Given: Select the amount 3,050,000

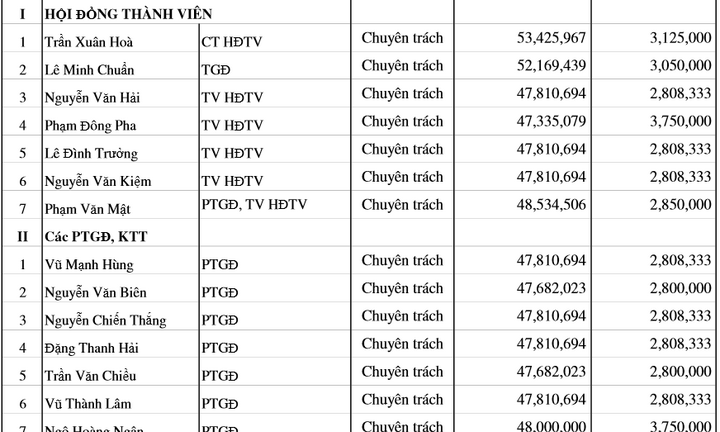Looking at the screenshot, I should point(673,66).
